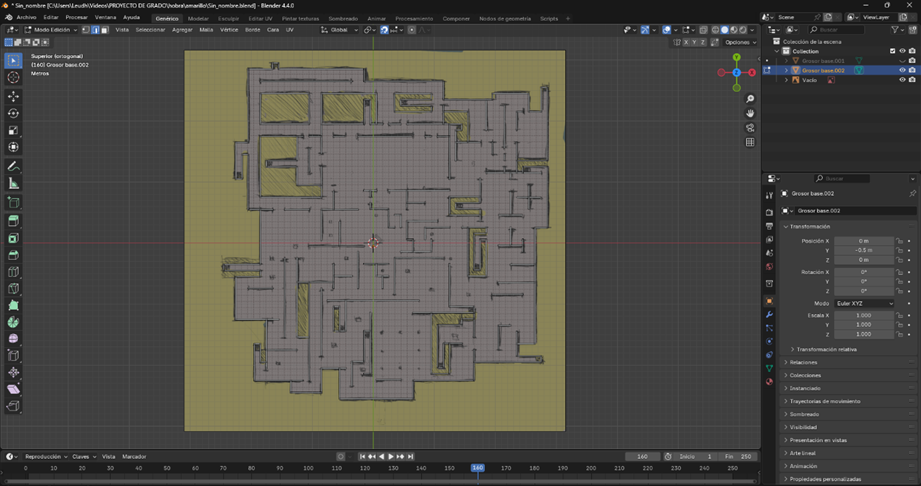This screenshot has height=486, width=921.
Task: Open the Malla menu
Action: click(x=206, y=30)
